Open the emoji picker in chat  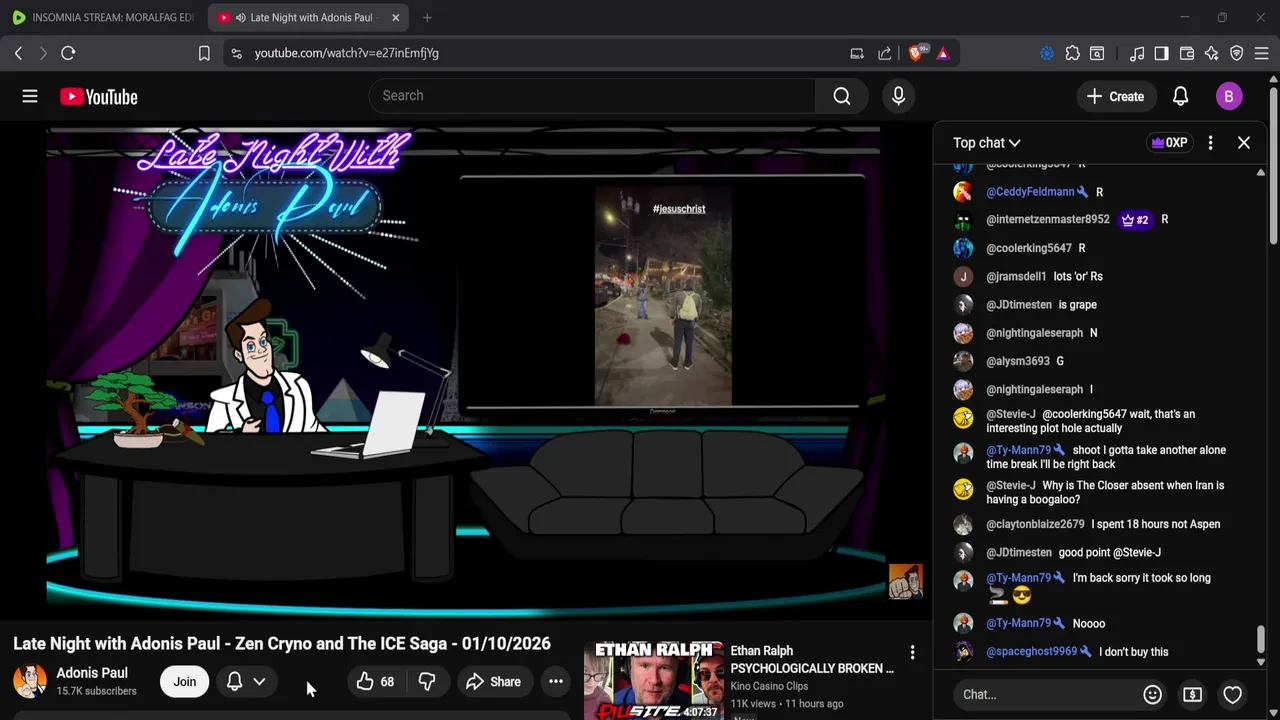[x=1152, y=694]
